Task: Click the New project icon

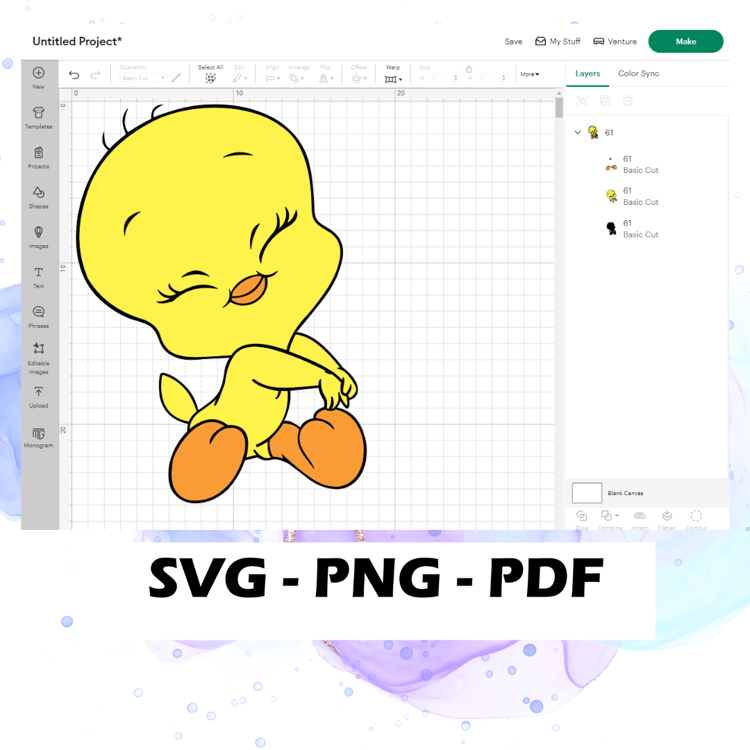Action: click(39, 73)
